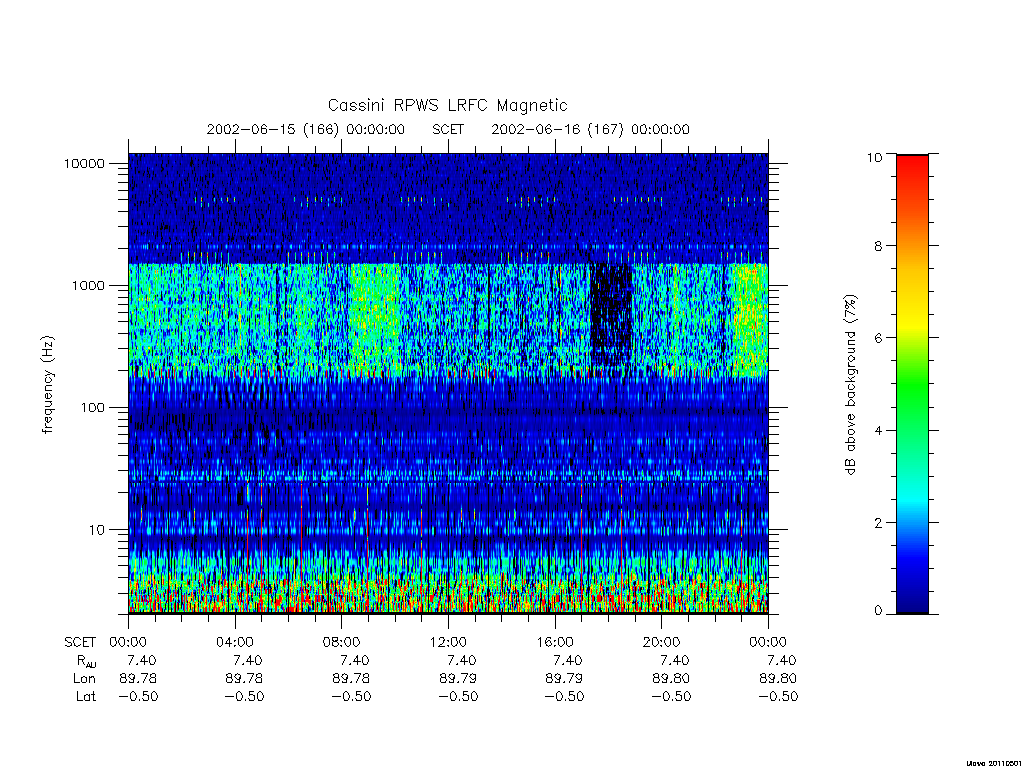The height and width of the screenshot is (768, 1024).
Task: Click the 'Lon' row label
Action: coord(85,679)
